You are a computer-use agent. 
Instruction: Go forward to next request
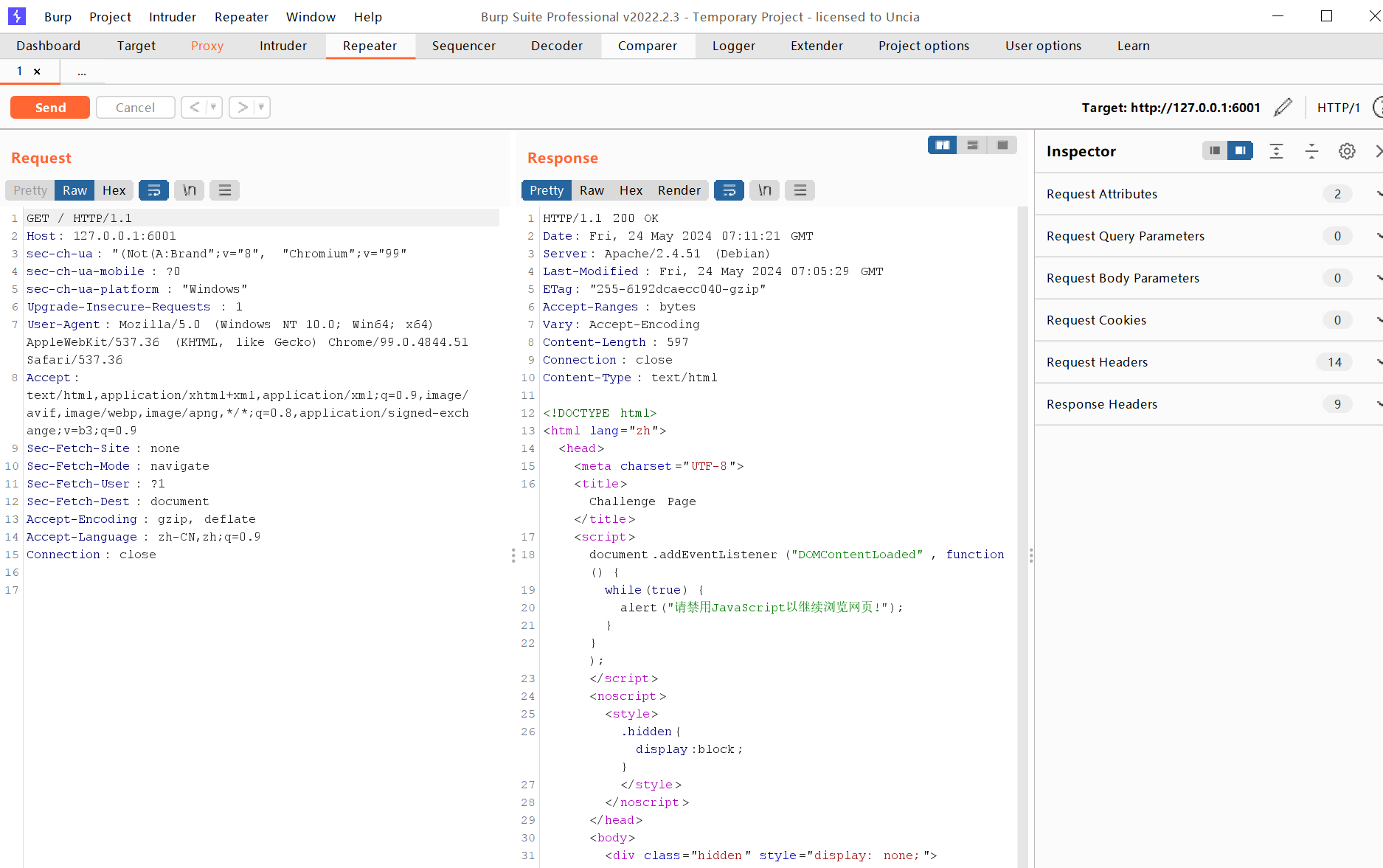(242, 107)
